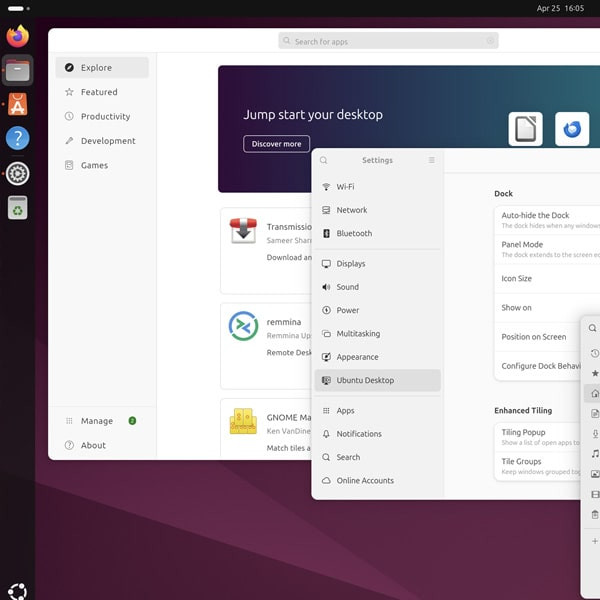The image size is (600, 600).
Task: Click the Transmission app icon
Action: [243, 230]
